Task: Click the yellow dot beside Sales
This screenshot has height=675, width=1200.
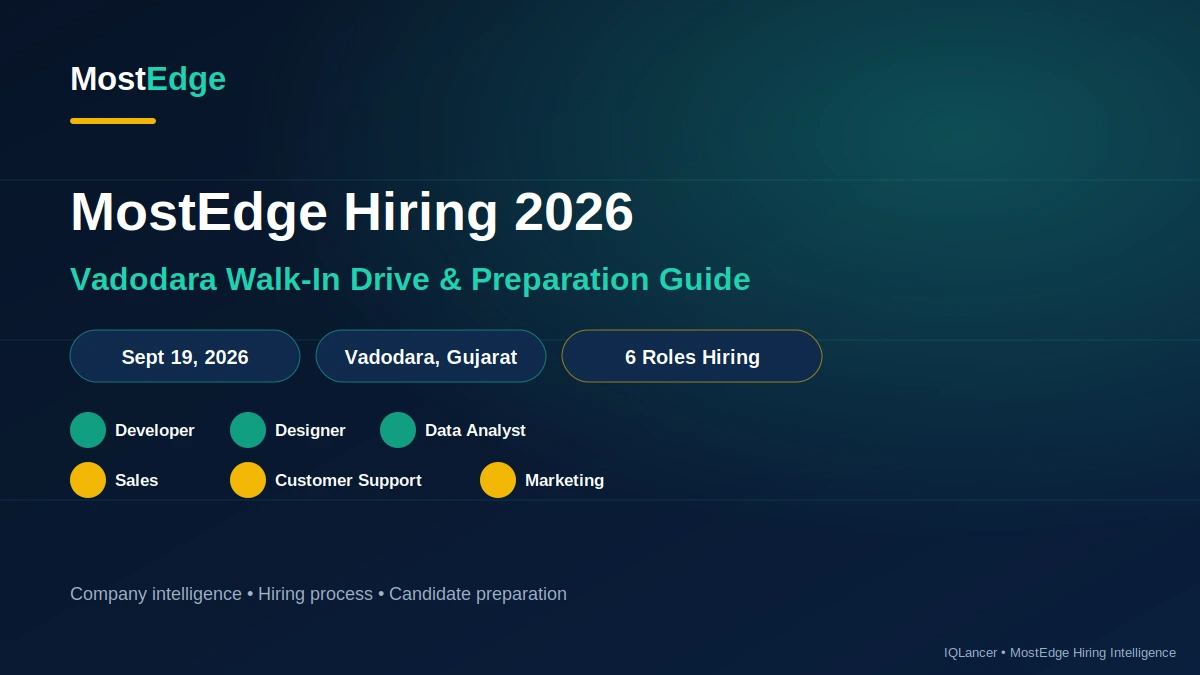Action: click(88, 480)
